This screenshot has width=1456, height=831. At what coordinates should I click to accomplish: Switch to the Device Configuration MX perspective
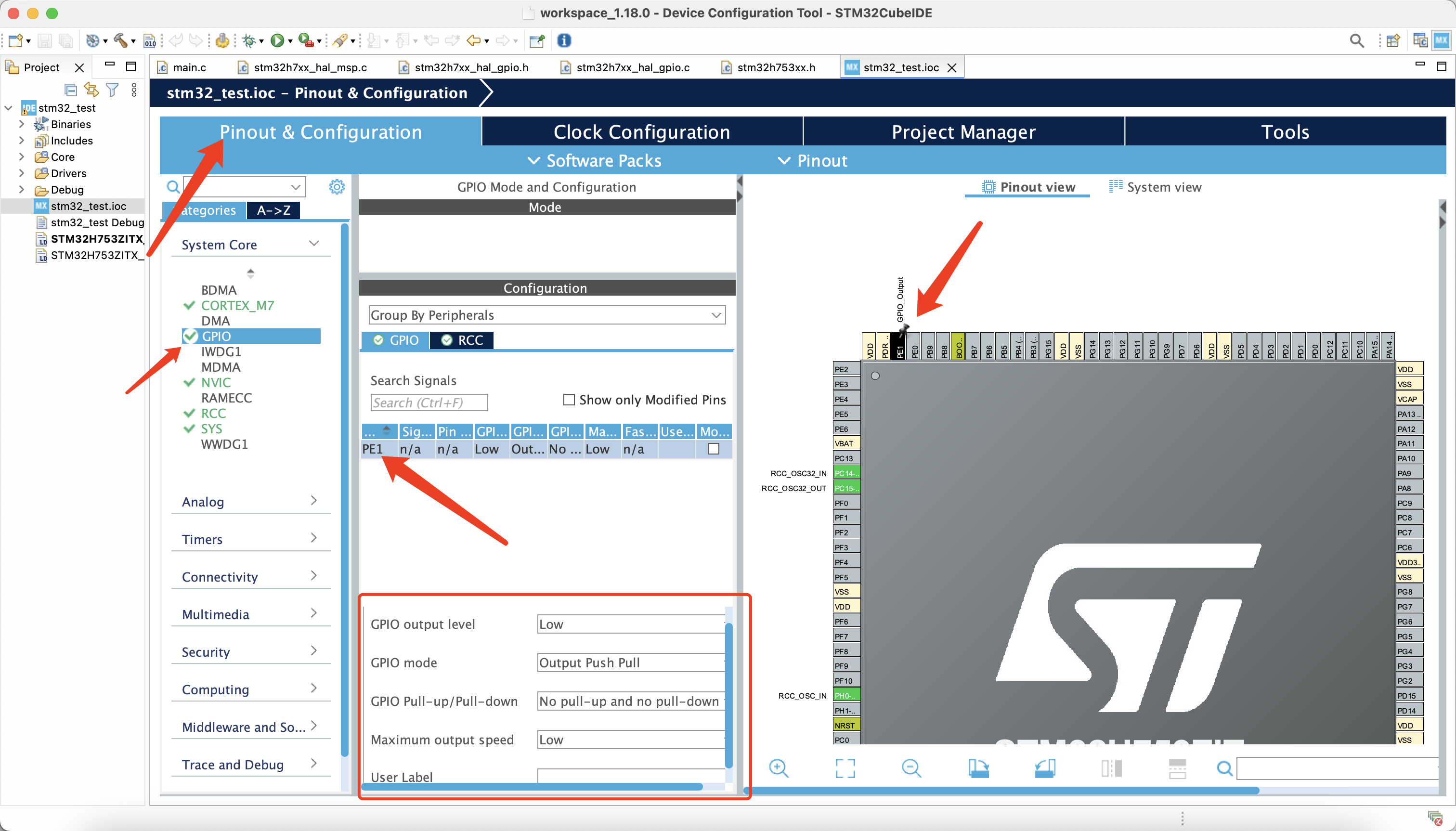[x=1441, y=40]
